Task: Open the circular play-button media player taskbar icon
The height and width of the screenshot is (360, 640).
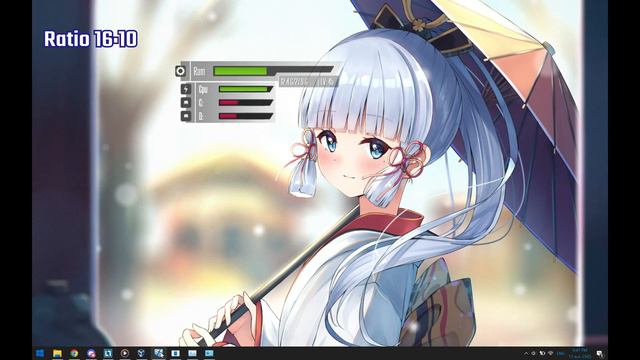Action: (125, 353)
